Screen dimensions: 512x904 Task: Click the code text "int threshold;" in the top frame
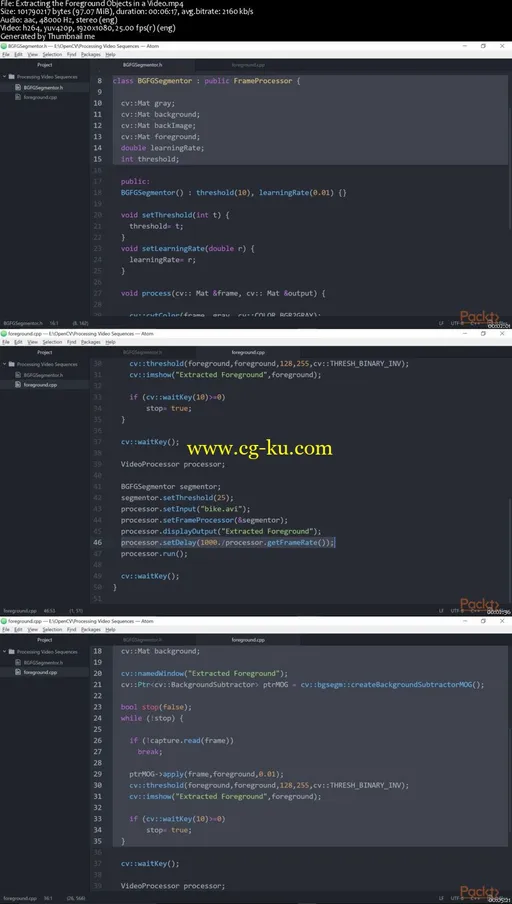pyautogui.click(x=150, y=159)
